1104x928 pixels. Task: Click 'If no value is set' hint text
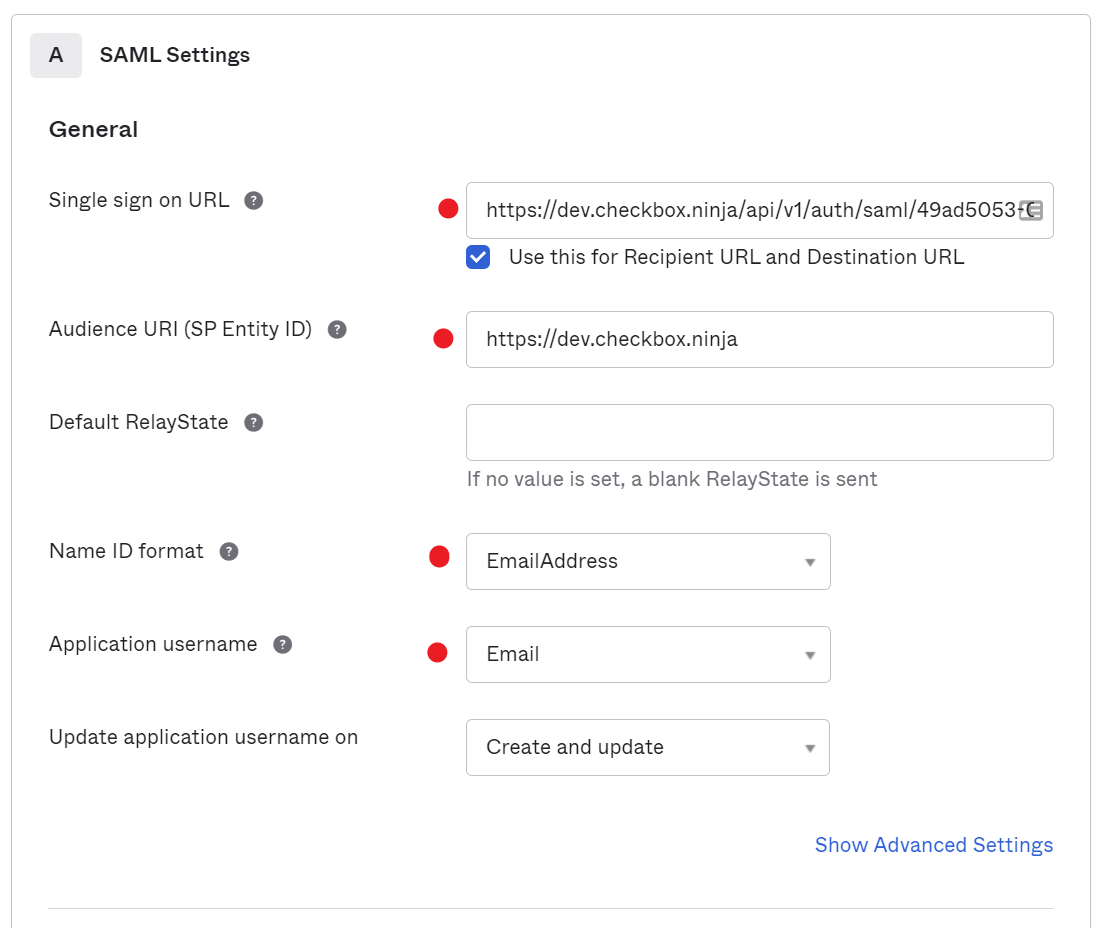(672, 479)
